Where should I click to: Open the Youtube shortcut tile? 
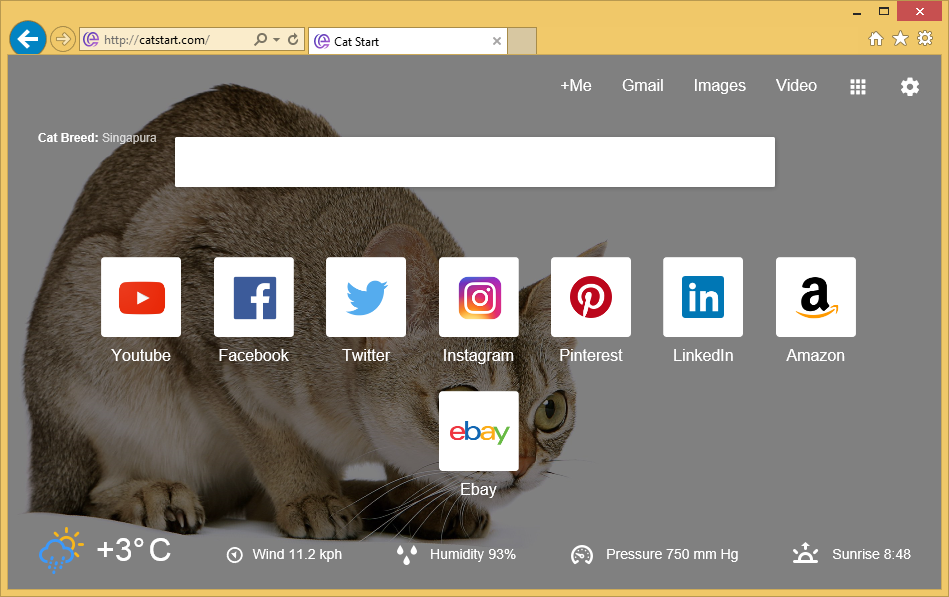coord(141,297)
